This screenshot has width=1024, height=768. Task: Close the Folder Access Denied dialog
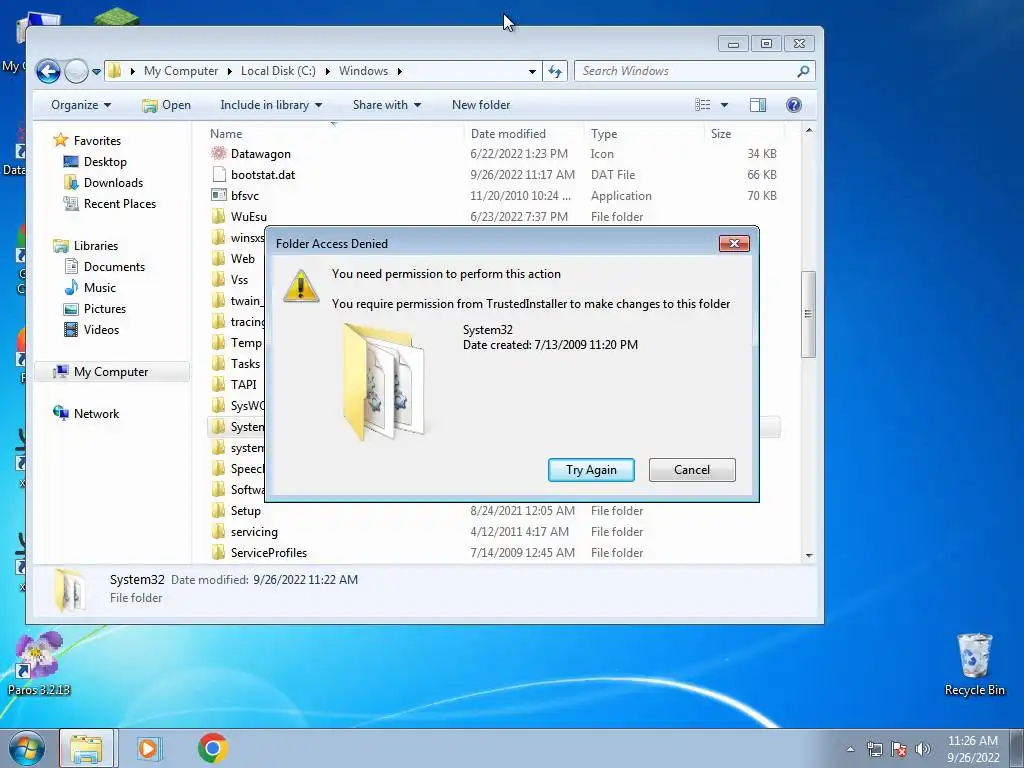point(734,244)
